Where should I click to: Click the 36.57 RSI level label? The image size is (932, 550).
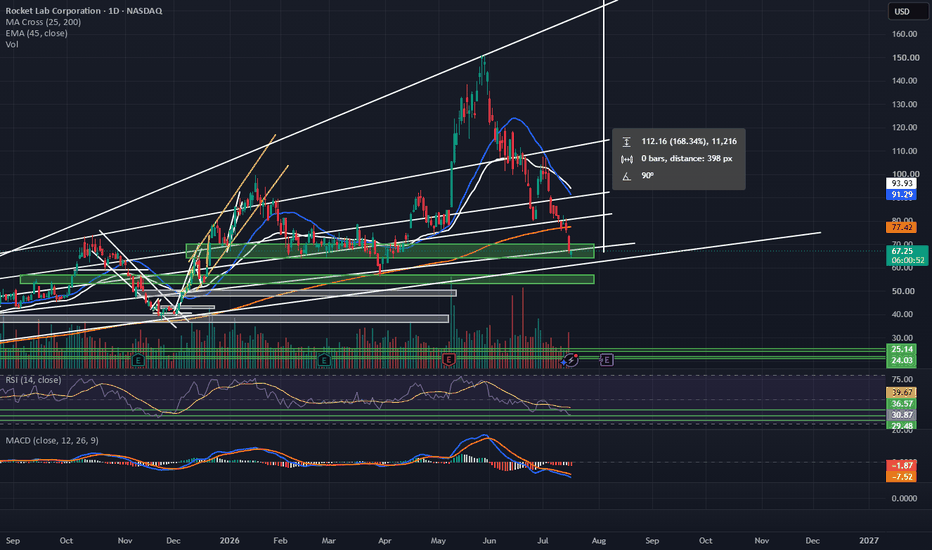pos(901,404)
